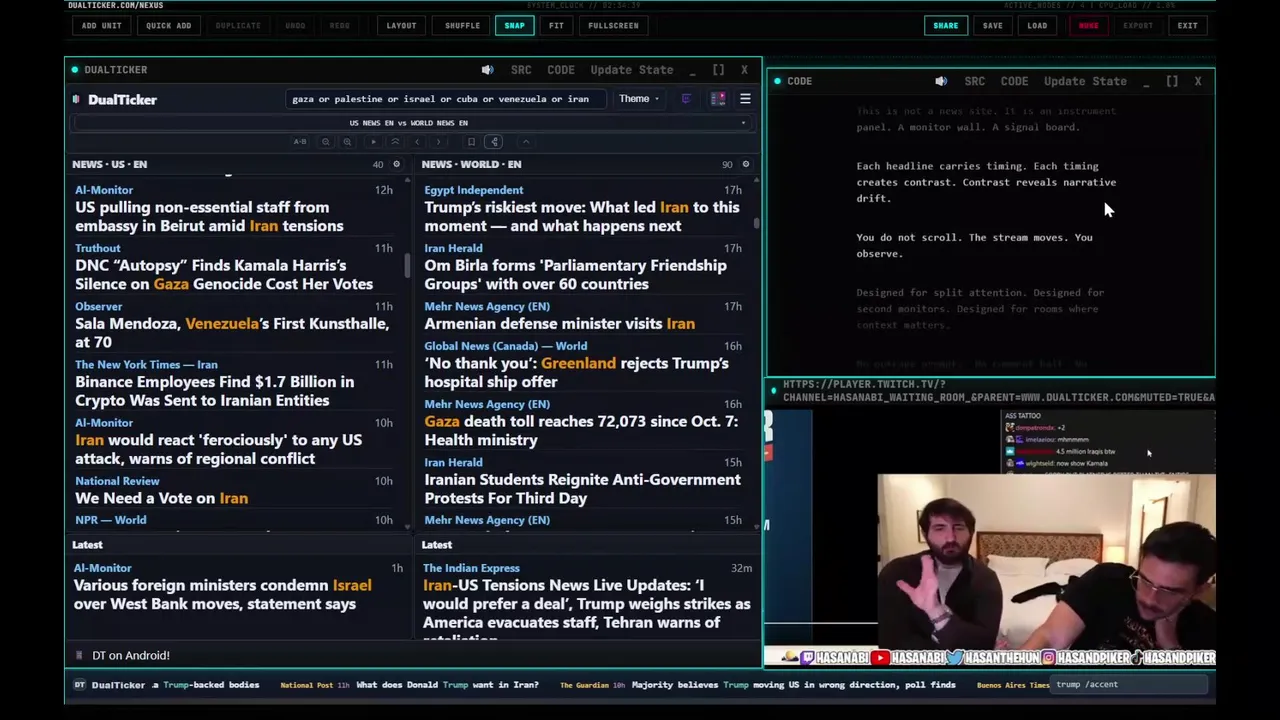Toggle FULLSCREEN mode in the top bar
Image resolution: width=1280 pixels, height=720 pixels.
pos(613,25)
